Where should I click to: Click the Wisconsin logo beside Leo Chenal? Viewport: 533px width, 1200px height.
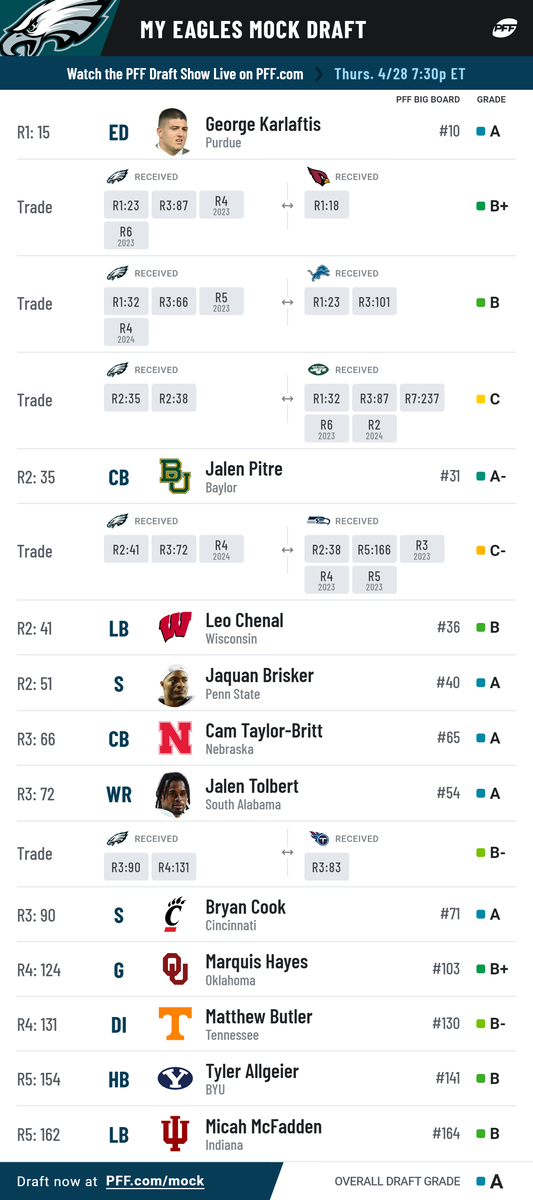coord(175,628)
